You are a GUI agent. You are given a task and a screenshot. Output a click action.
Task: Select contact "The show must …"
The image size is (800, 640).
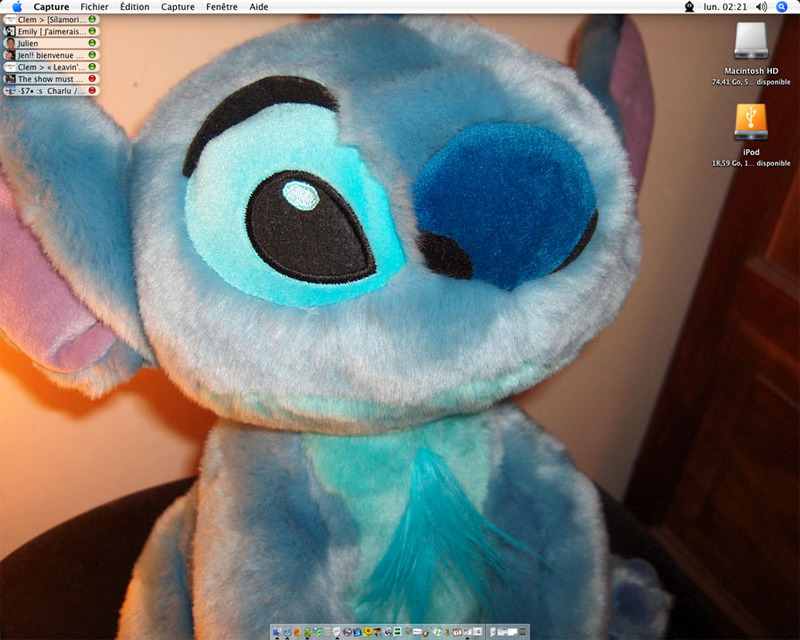tap(51, 79)
